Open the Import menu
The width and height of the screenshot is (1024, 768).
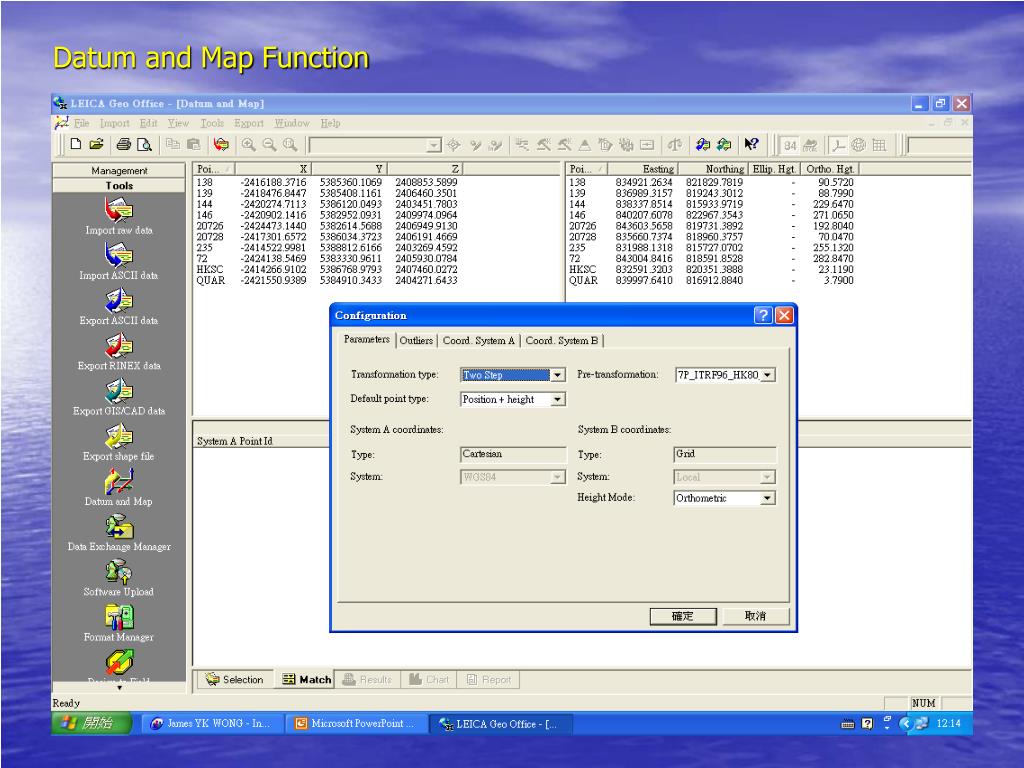pyautogui.click(x=114, y=123)
